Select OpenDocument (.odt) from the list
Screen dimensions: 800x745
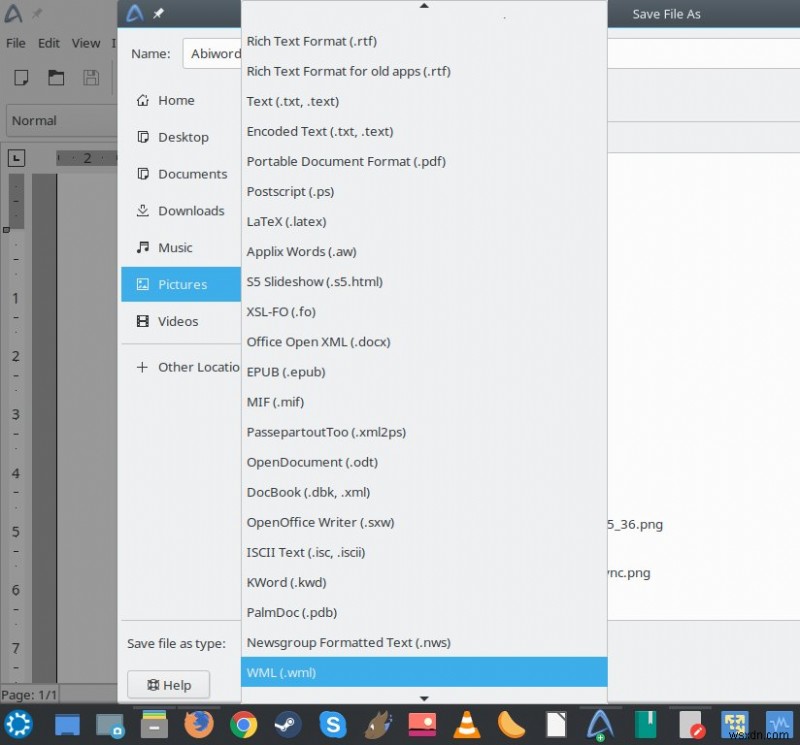(312, 462)
